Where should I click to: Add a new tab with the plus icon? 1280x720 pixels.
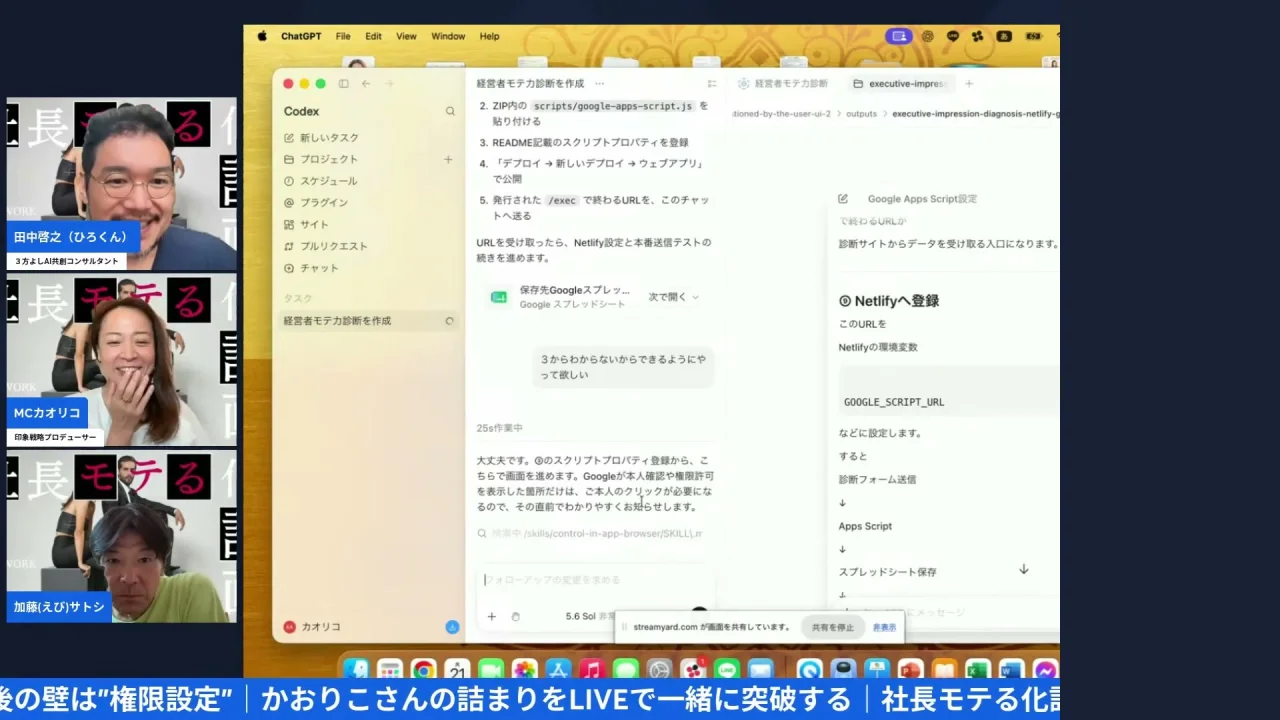[x=968, y=84]
